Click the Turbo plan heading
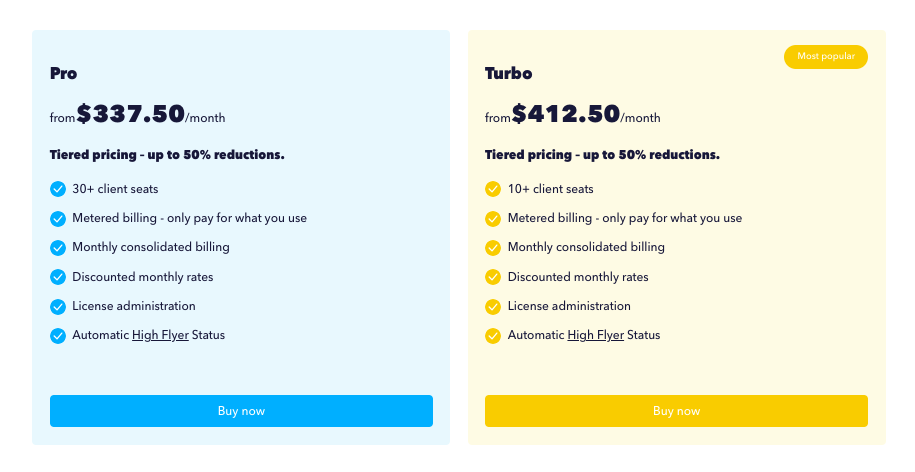Image resolution: width=915 pixels, height=472 pixels. (x=509, y=73)
